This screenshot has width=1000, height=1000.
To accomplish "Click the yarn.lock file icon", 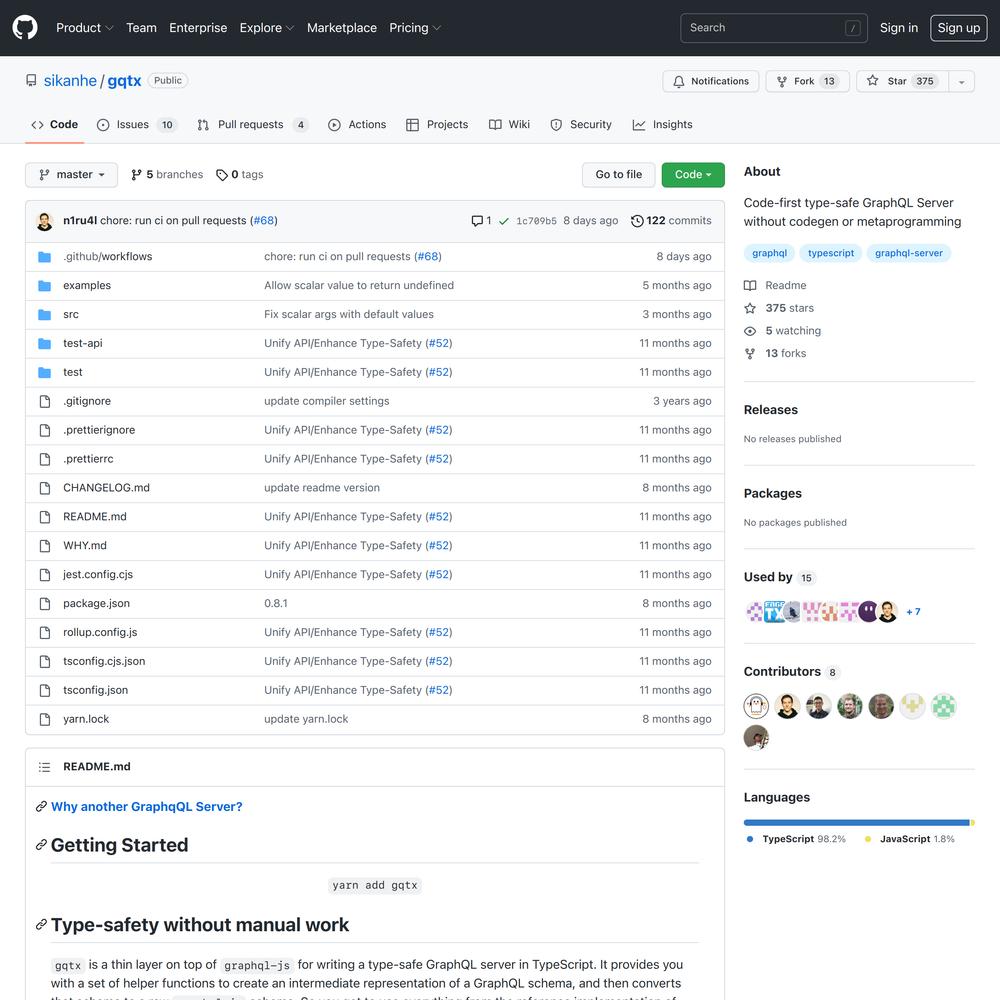I will [x=45, y=719].
